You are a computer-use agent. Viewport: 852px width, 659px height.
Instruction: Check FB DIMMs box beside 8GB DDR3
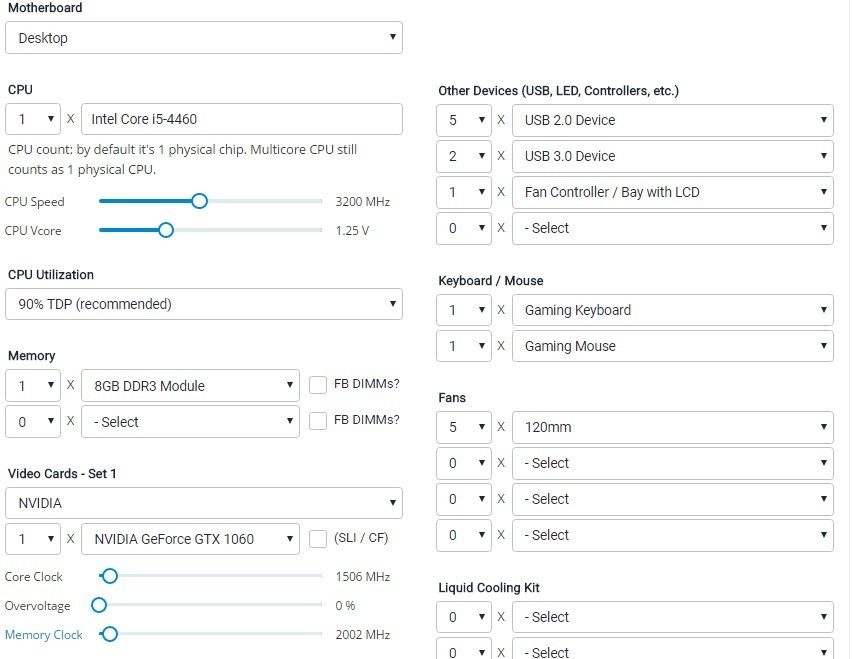pos(318,385)
